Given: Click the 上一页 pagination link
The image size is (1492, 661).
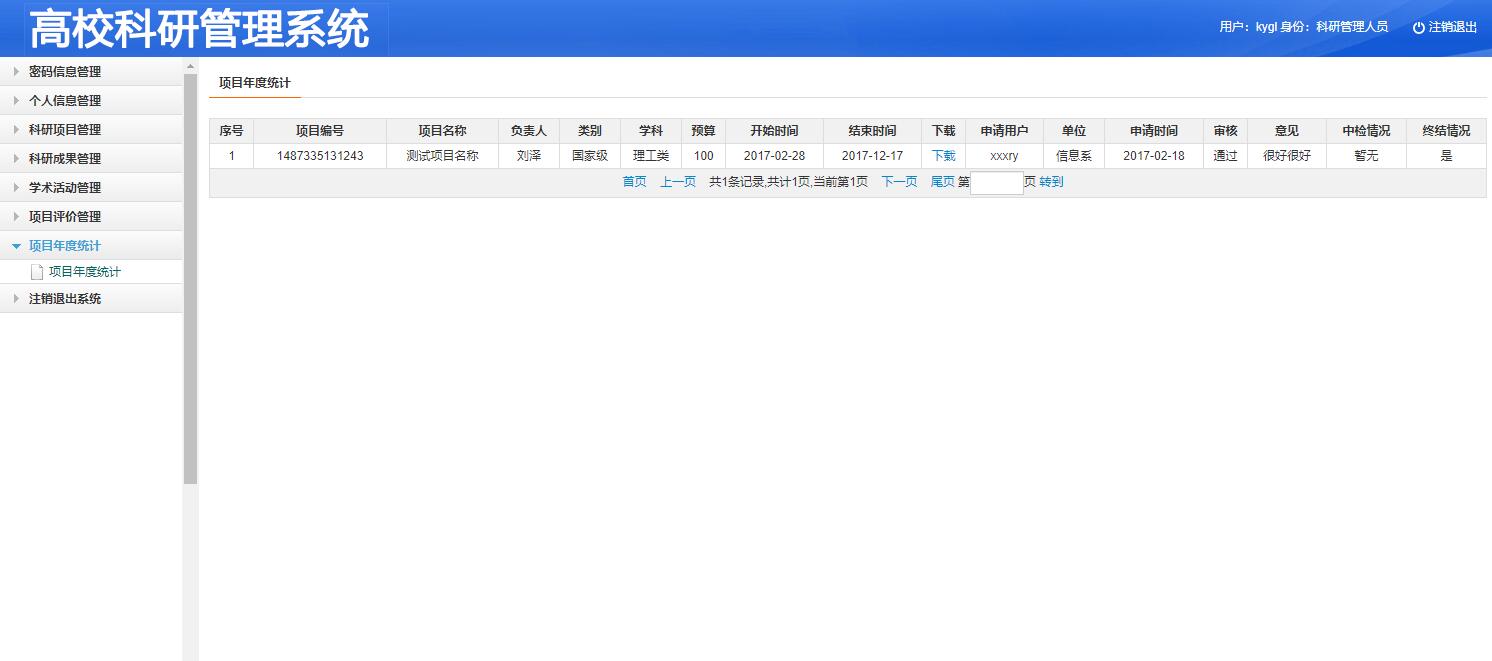Looking at the screenshot, I should tap(677, 182).
